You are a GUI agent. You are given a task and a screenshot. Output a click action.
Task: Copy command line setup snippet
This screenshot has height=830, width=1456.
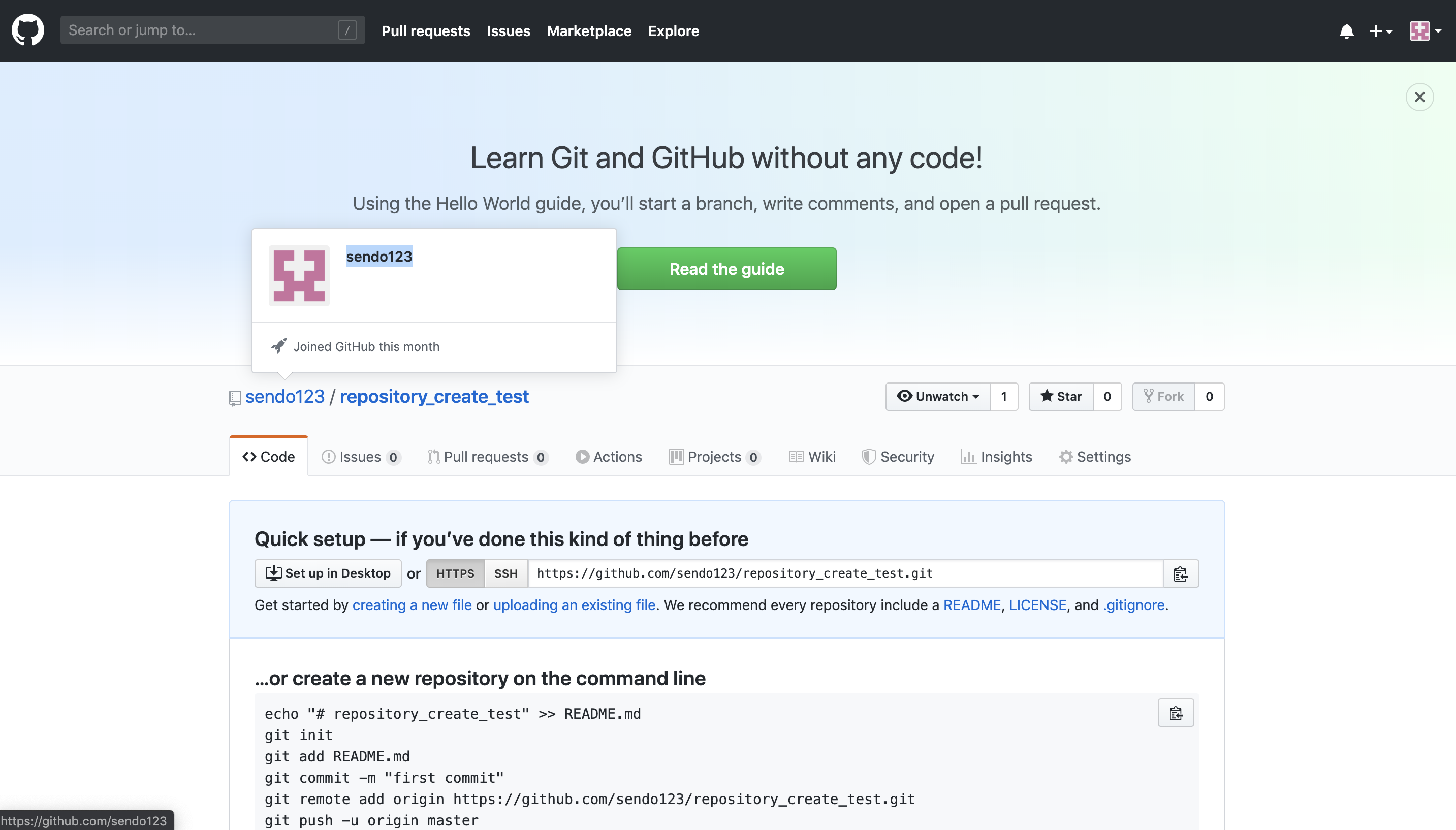coord(1175,713)
